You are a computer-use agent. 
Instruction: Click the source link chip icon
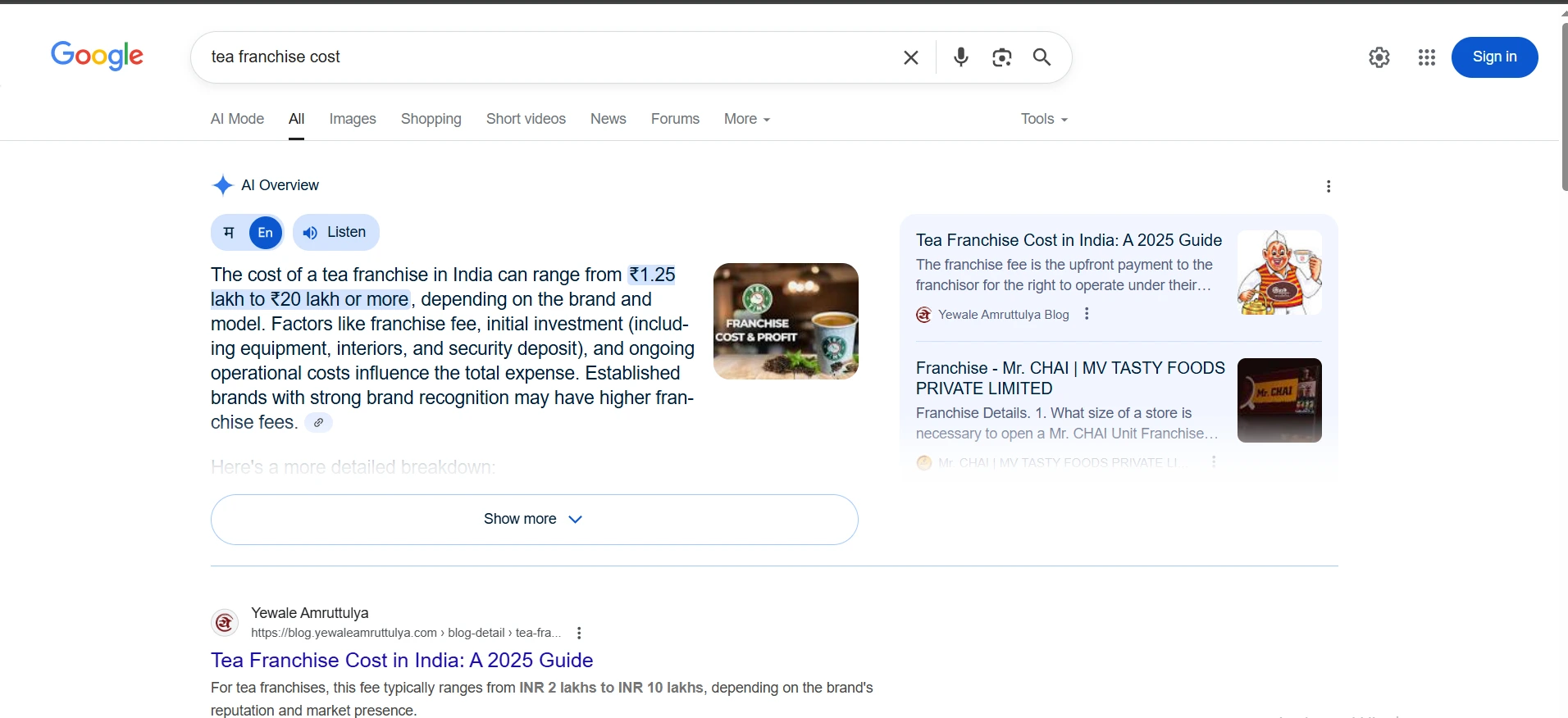click(x=318, y=423)
